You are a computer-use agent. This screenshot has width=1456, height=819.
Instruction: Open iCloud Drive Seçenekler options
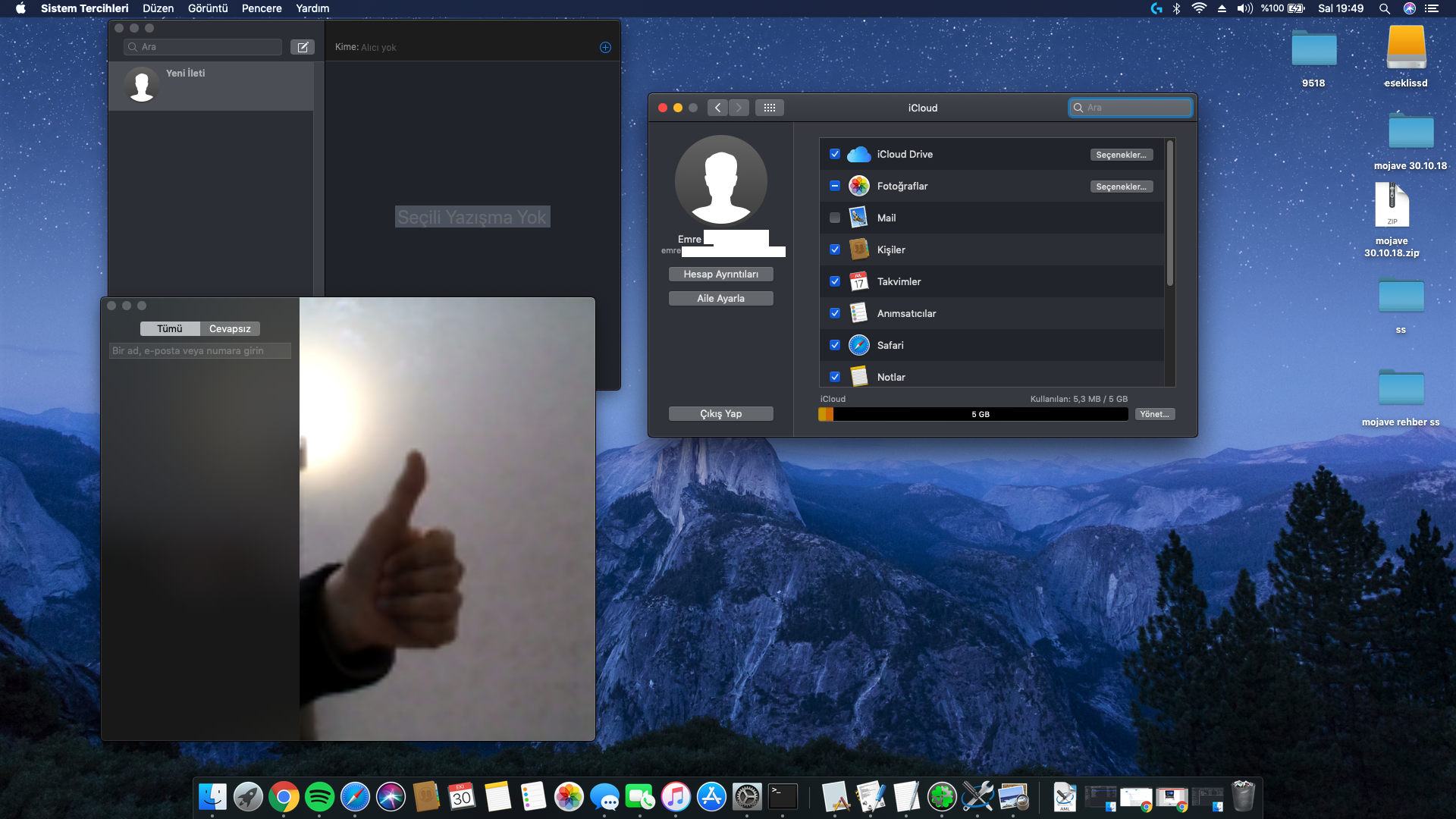(x=1121, y=155)
